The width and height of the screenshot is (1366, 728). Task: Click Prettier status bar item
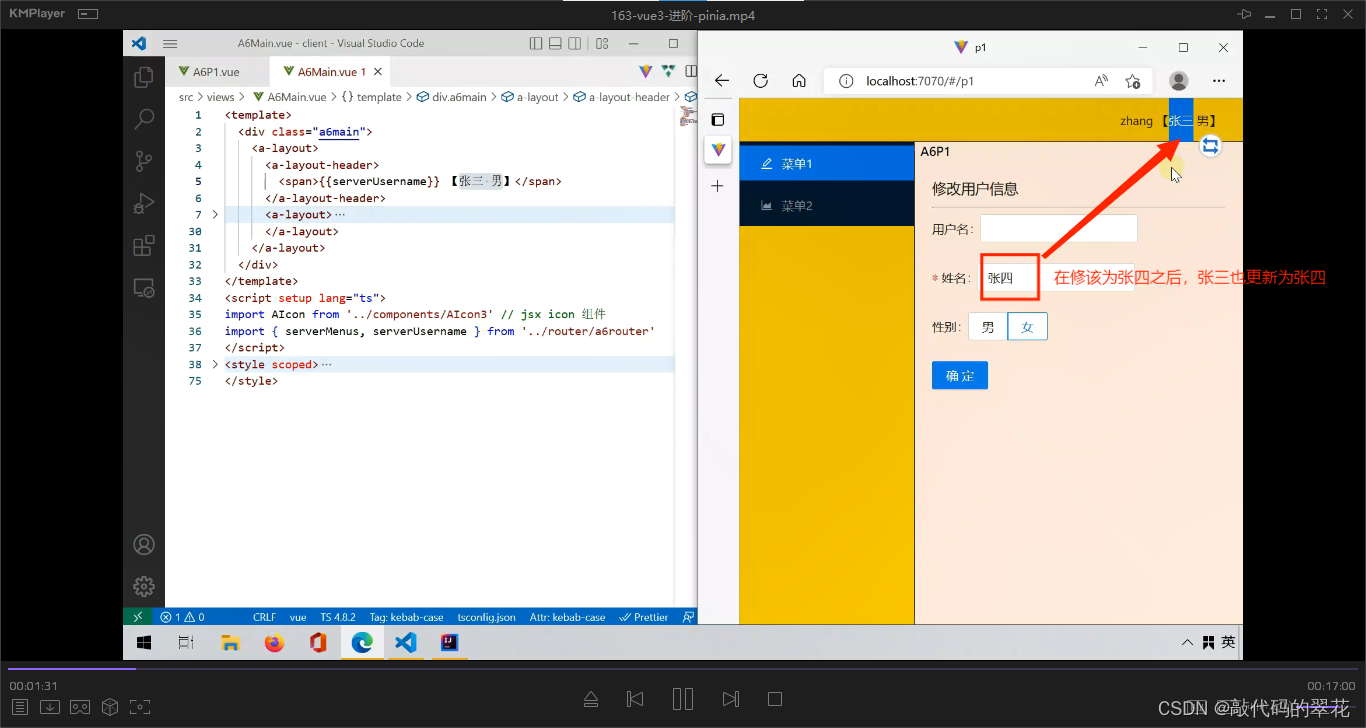[x=644, y=617]
